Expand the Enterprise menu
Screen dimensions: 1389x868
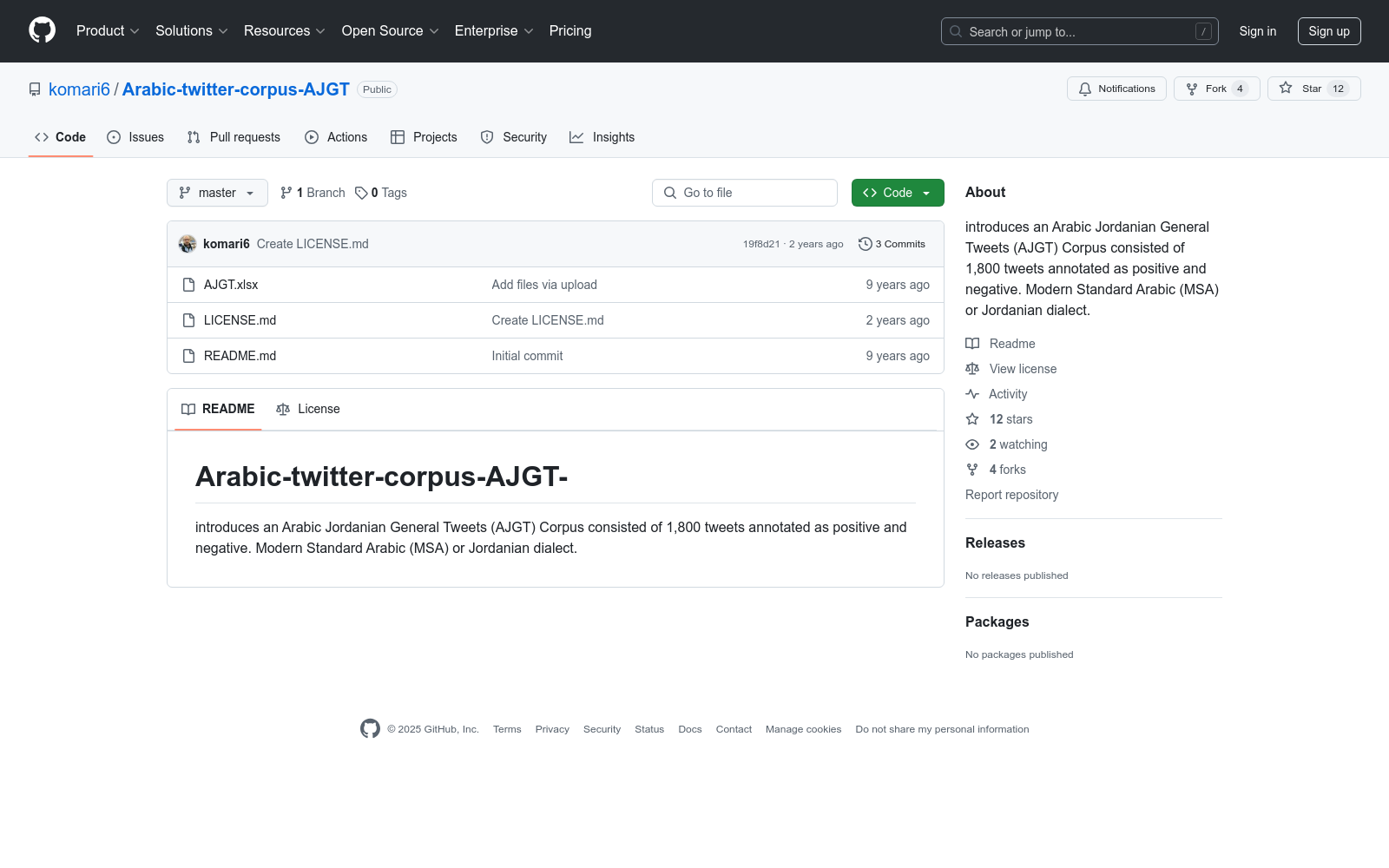494,30
